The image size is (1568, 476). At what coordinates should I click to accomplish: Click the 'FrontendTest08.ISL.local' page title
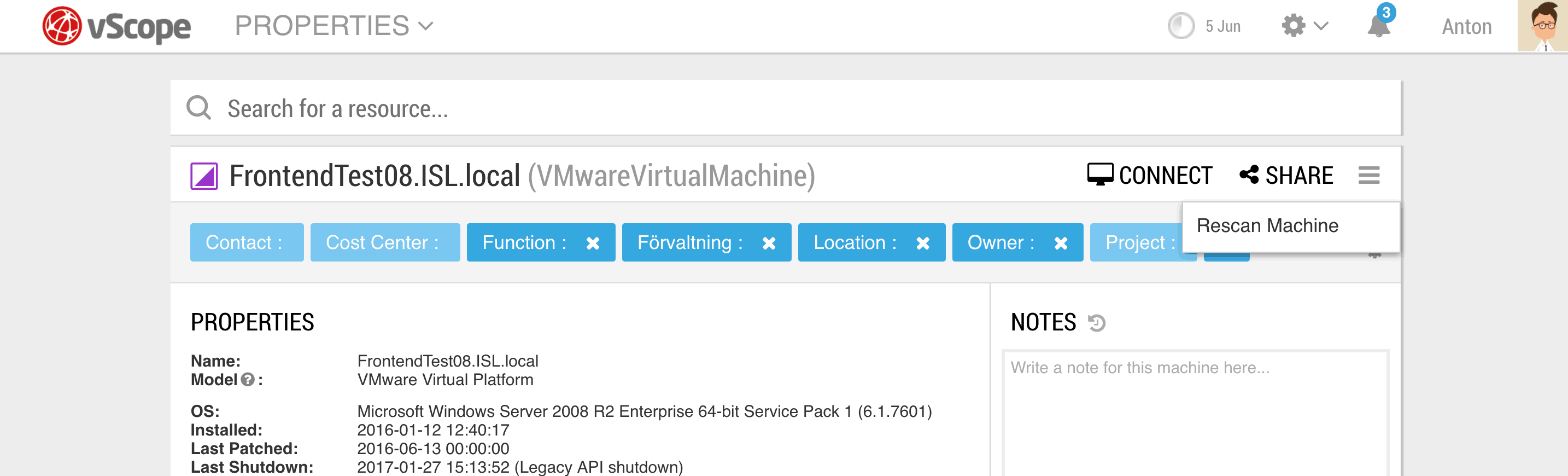(375, 176)
